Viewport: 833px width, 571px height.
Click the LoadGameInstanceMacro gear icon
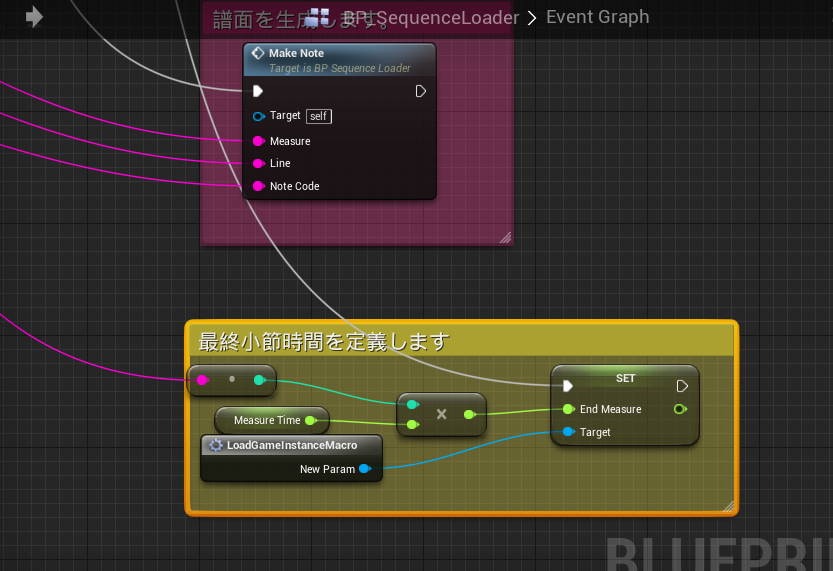tap(216, 445)
